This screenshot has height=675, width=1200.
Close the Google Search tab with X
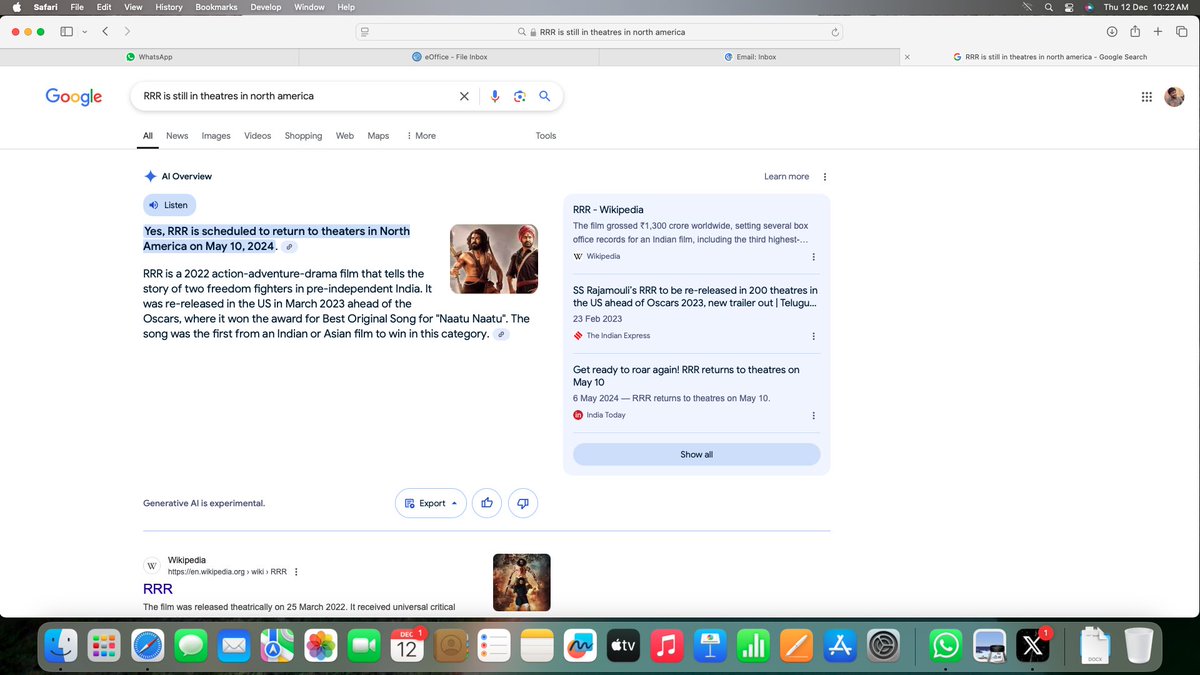(x=907, y=57)
